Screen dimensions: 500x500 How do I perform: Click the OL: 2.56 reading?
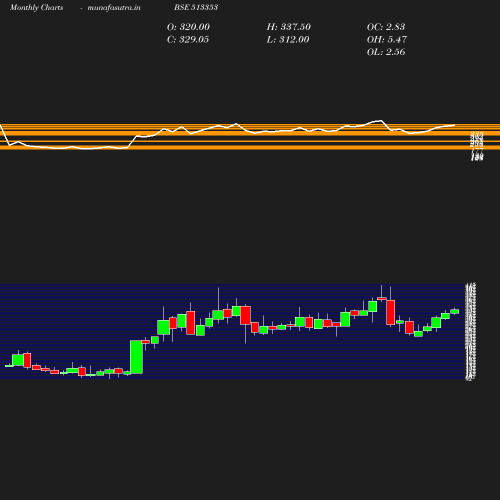(x=386, y=52)
